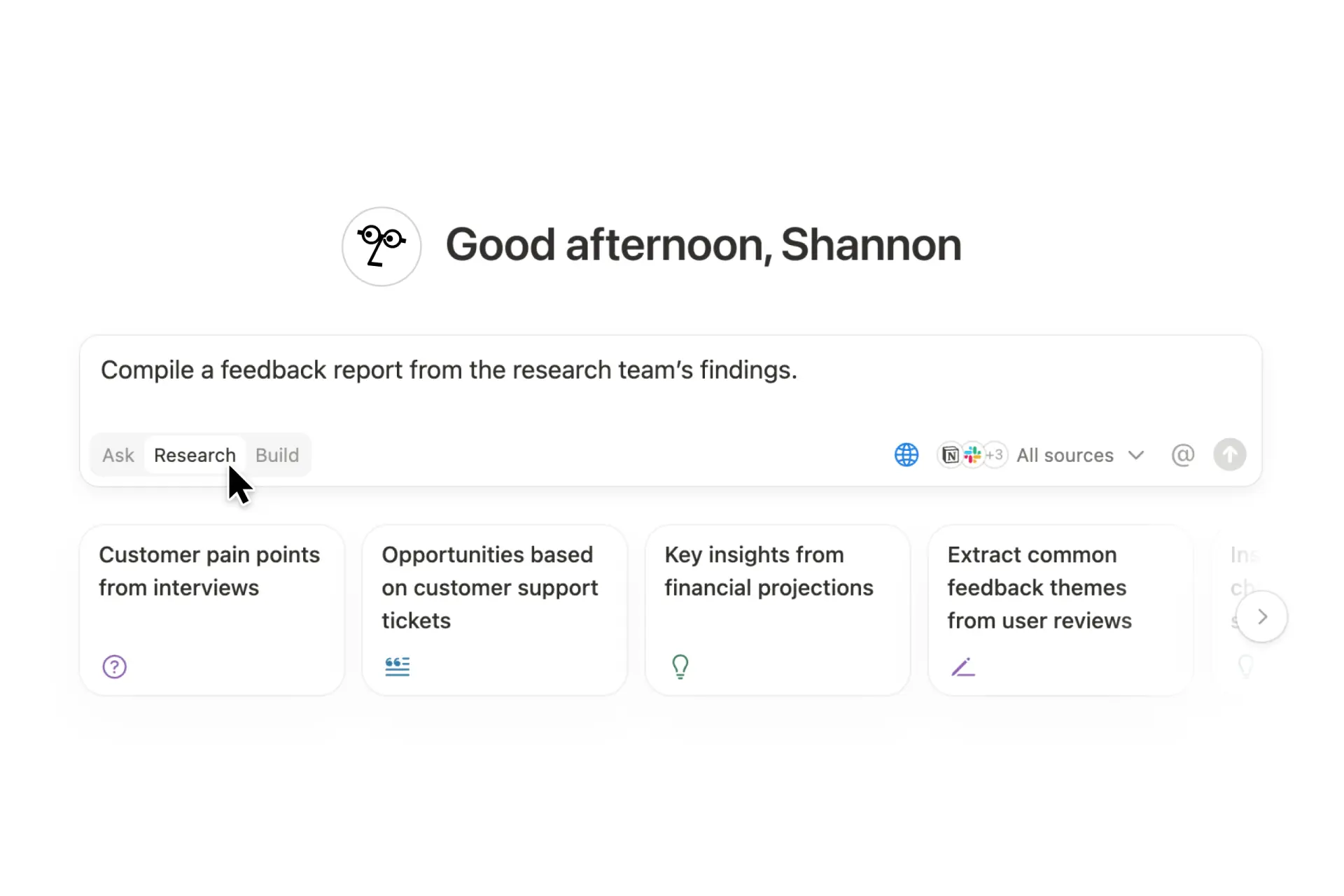The width and height of the screenshot is (1344, 896).
Task: Switch to Build mode
Action: (277, 455)
